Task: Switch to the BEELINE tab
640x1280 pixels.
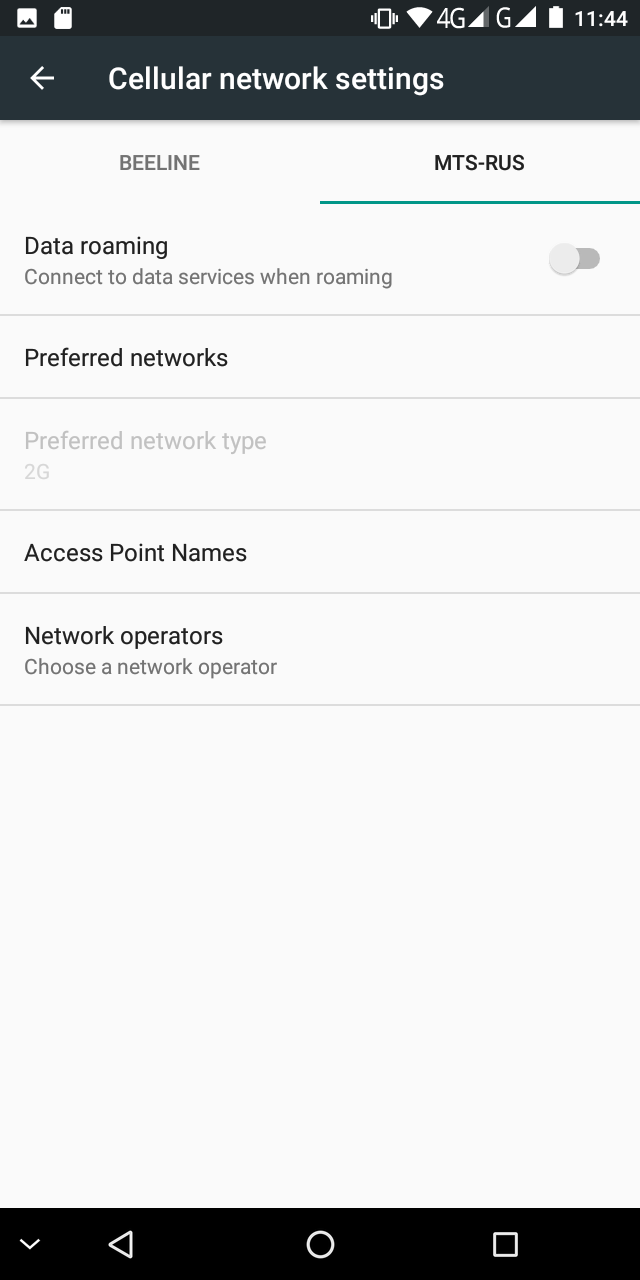Action: click(160, 163)
